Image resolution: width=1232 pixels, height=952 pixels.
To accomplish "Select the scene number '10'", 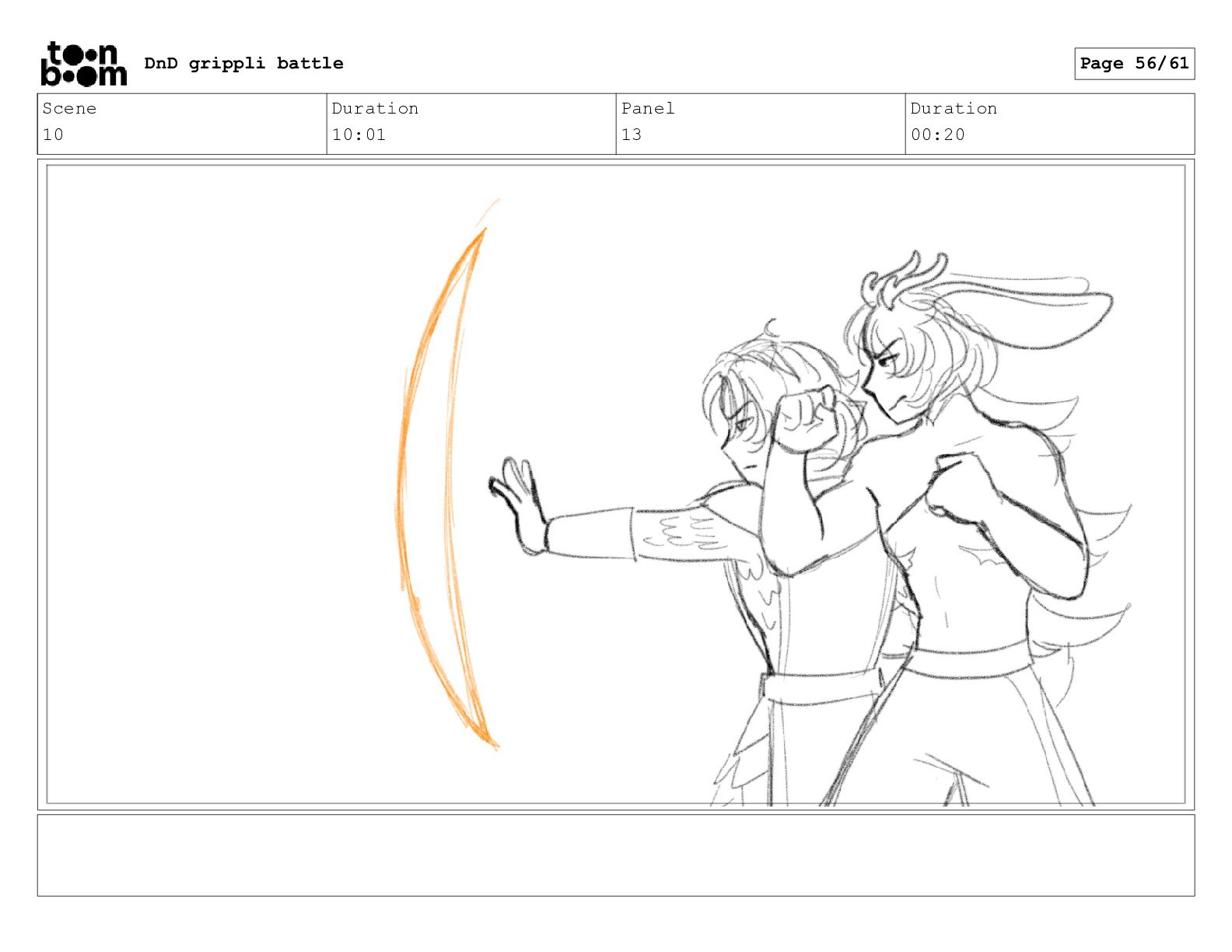I will pyautogui.click(x=53, y=135).
